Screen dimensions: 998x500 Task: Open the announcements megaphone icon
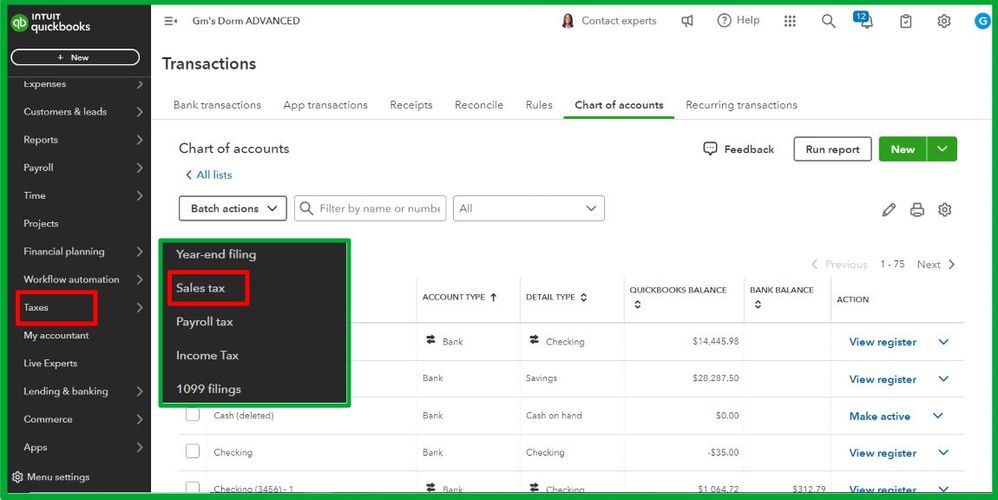pyautogui.click(x=687, y=21)
